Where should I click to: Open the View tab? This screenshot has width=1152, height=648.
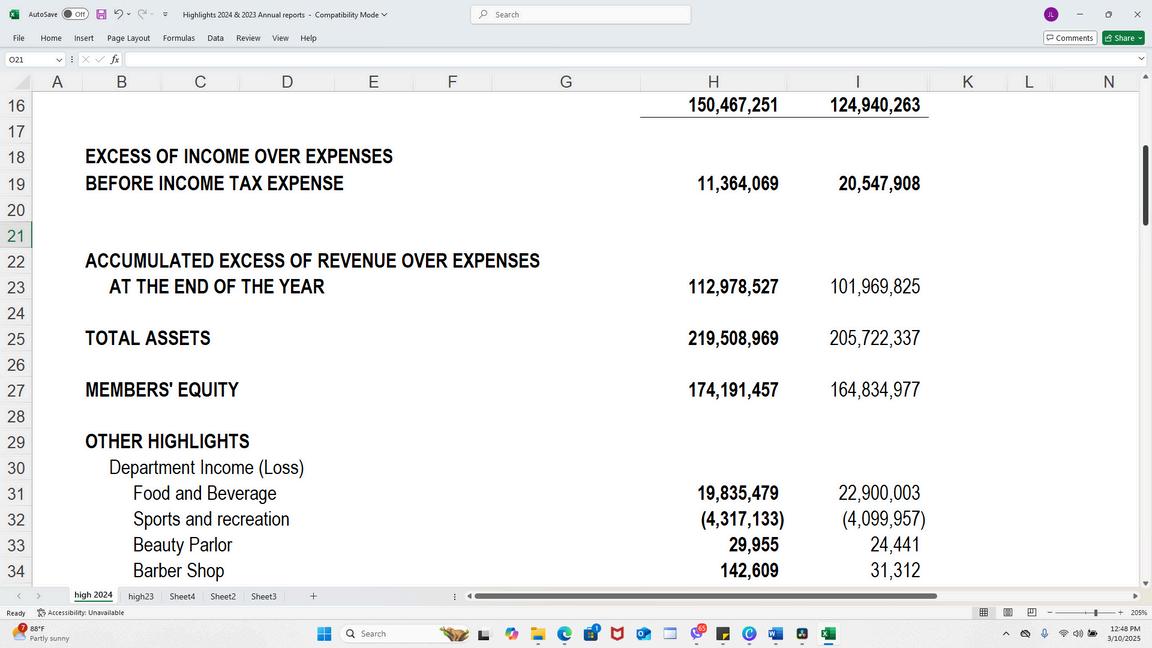point(281,38)
